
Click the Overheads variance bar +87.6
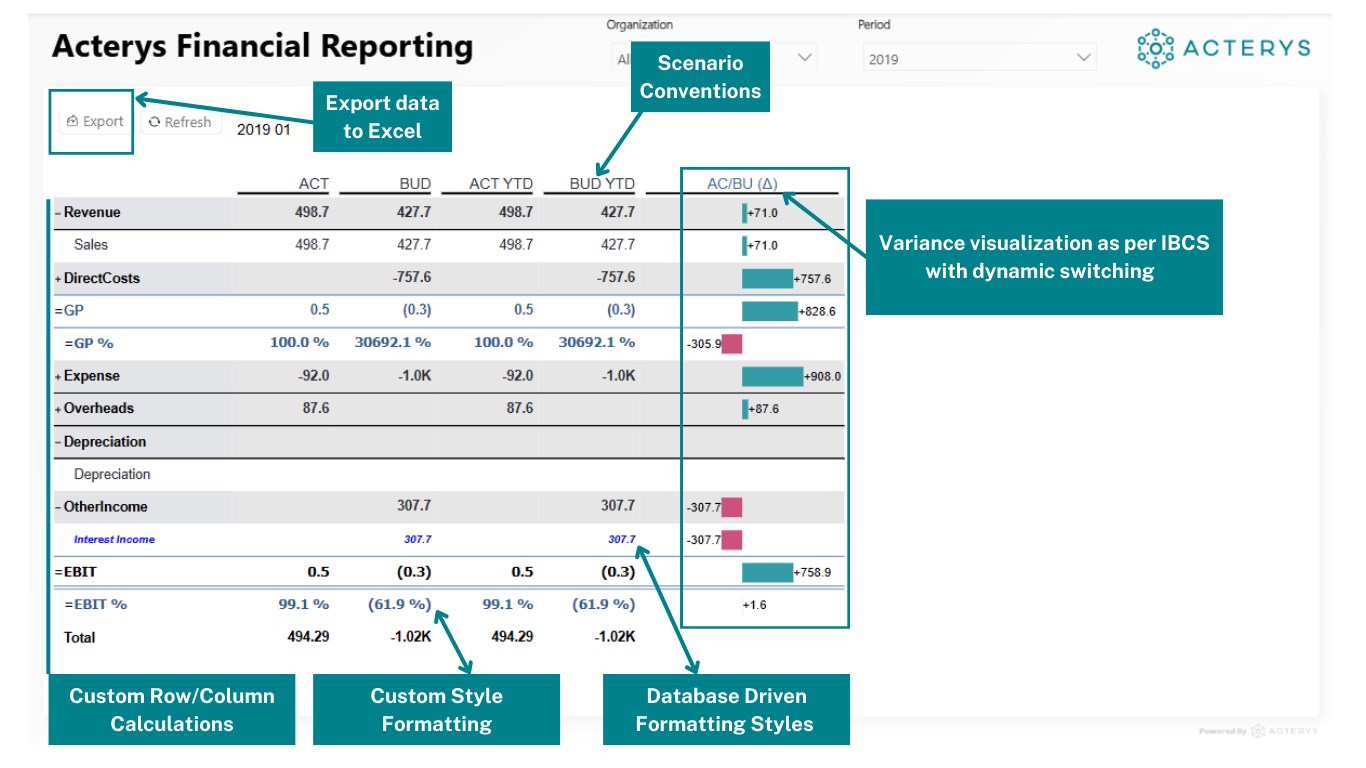(745, 409)
